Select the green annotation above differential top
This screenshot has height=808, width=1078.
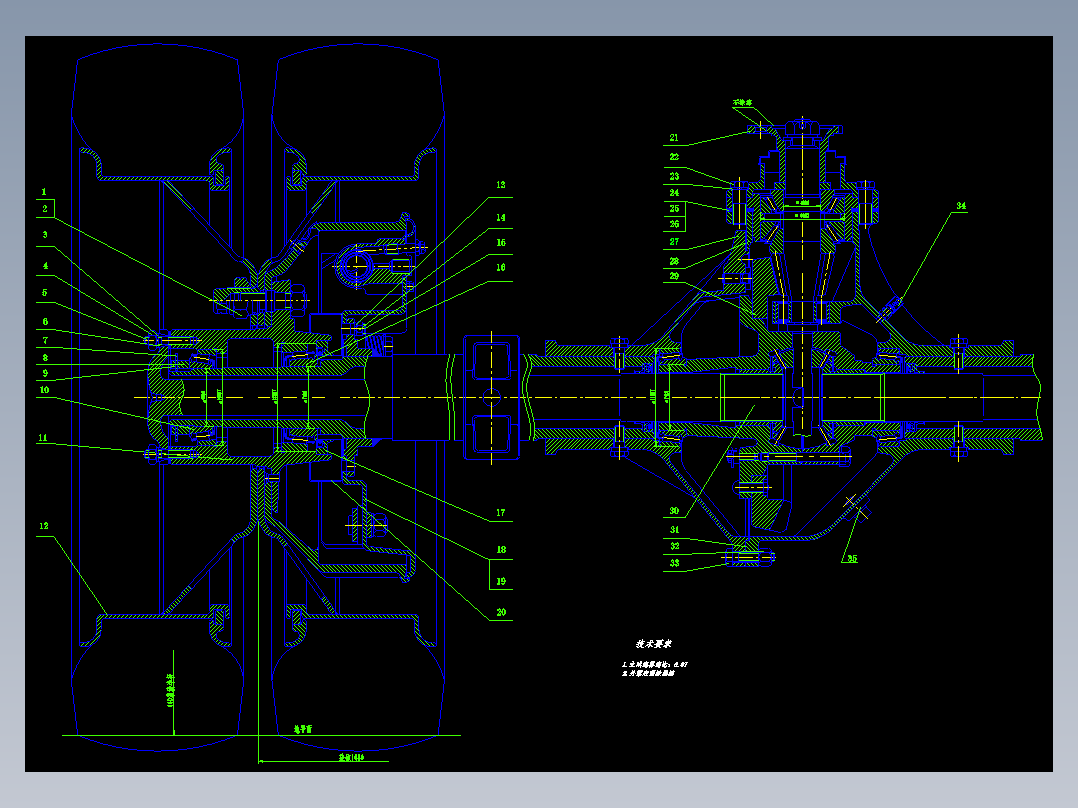click(x=742, y=102)
